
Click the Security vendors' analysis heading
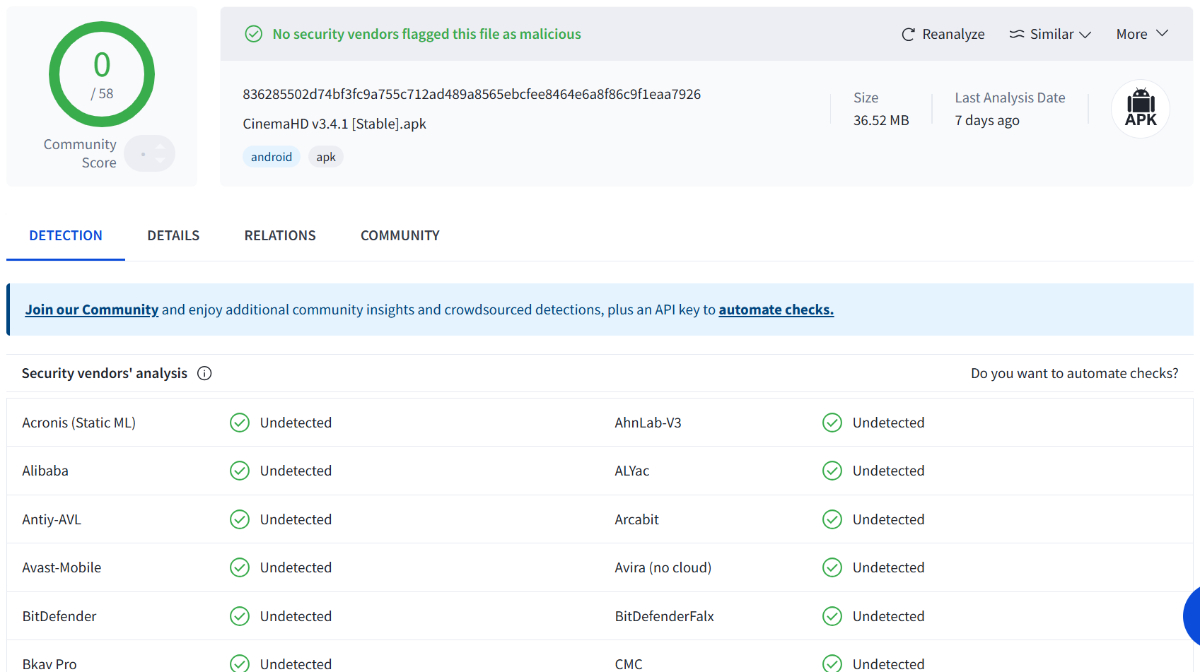(105, 373)
